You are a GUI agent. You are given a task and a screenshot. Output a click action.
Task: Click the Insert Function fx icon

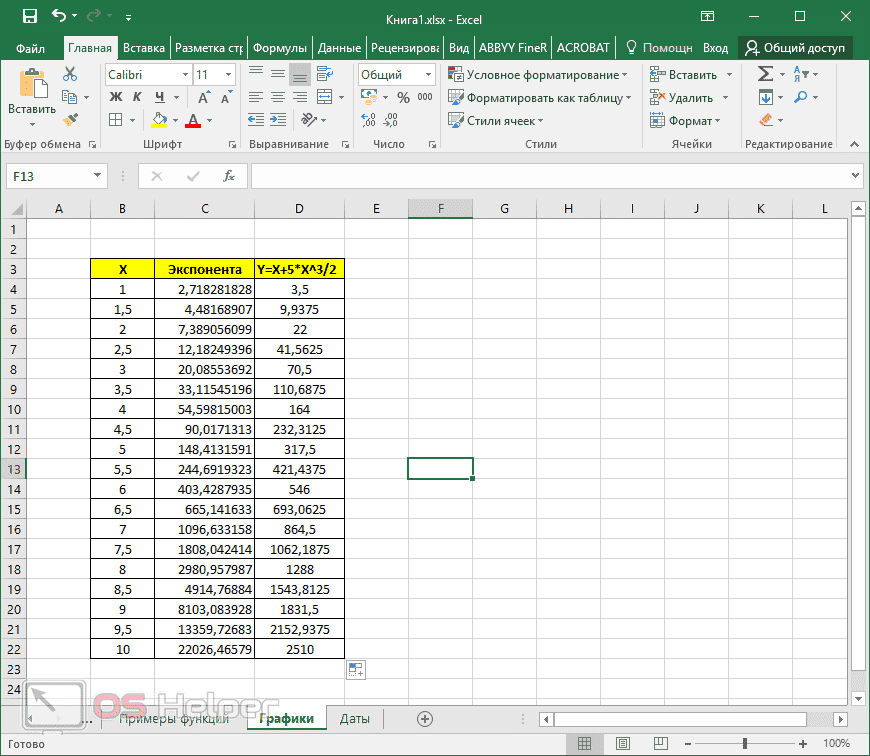[229, 176]
